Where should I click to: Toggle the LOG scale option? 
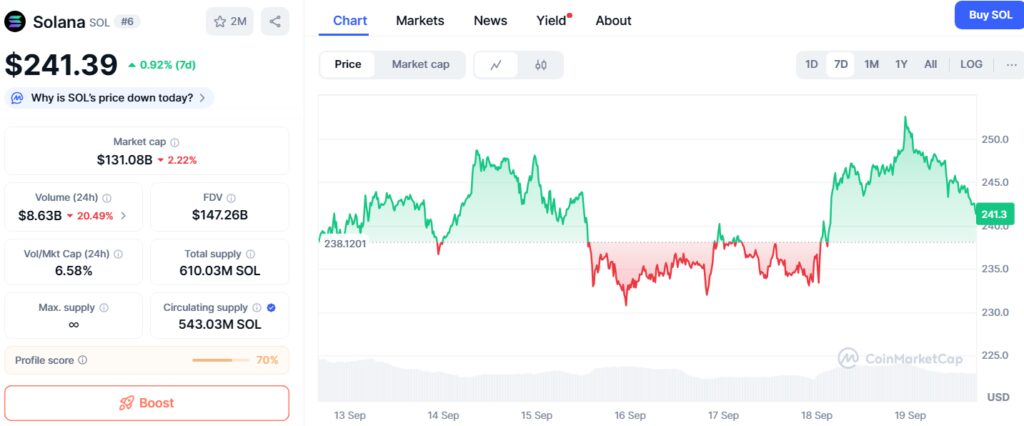tap(971, 64)
